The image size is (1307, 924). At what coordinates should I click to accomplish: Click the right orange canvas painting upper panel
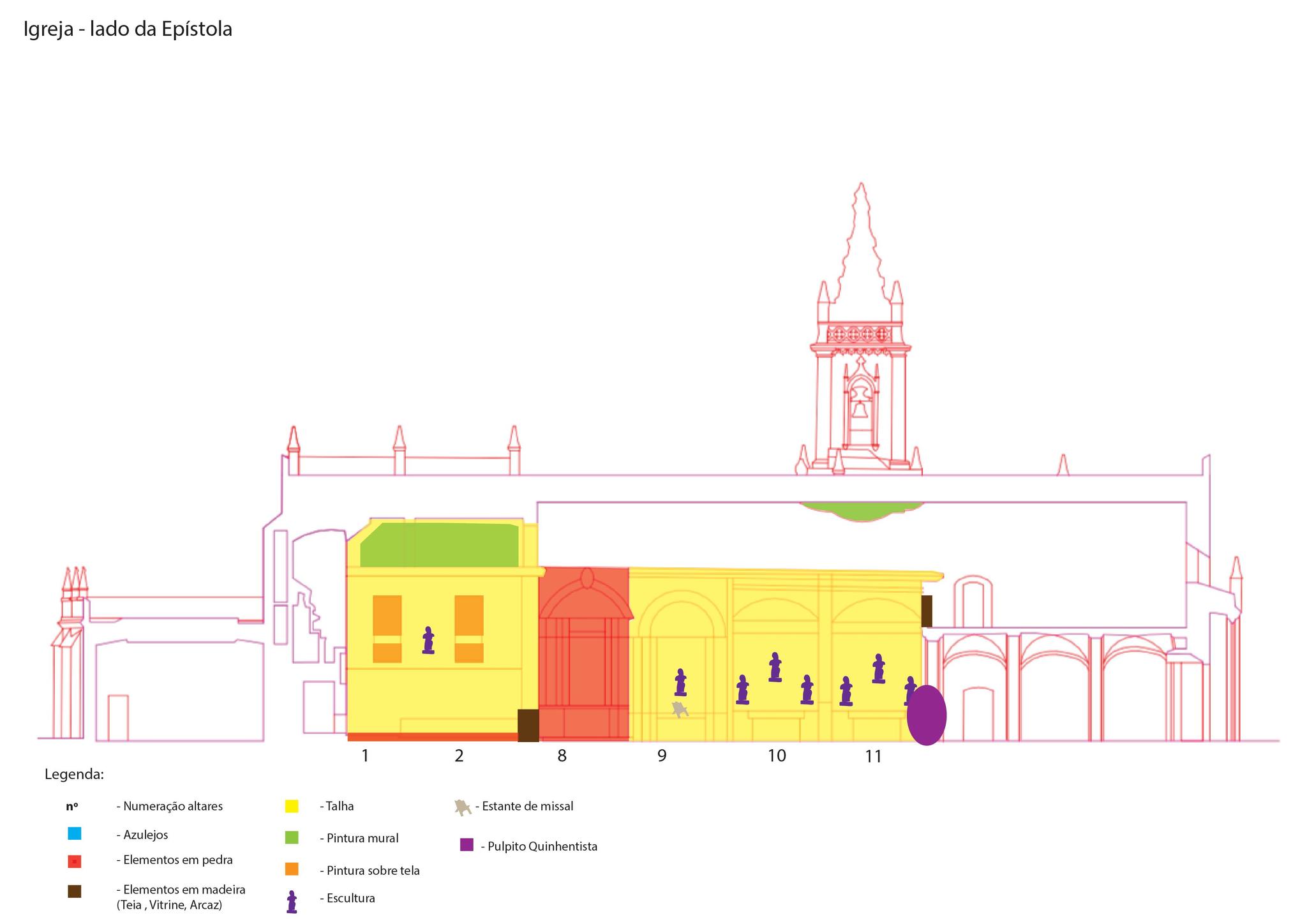click(469, 615)
